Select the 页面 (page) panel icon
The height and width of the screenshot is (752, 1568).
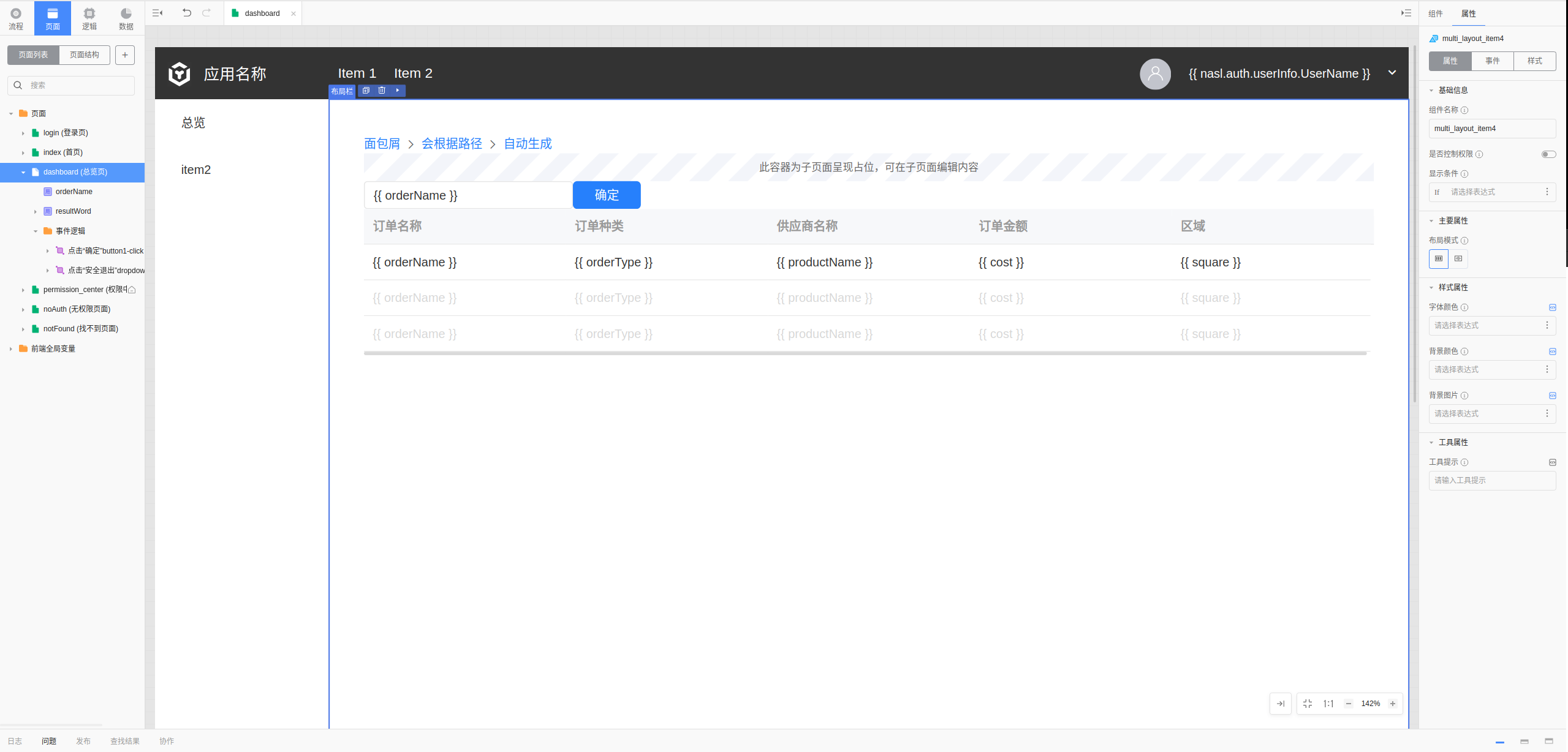click(53, 18)
